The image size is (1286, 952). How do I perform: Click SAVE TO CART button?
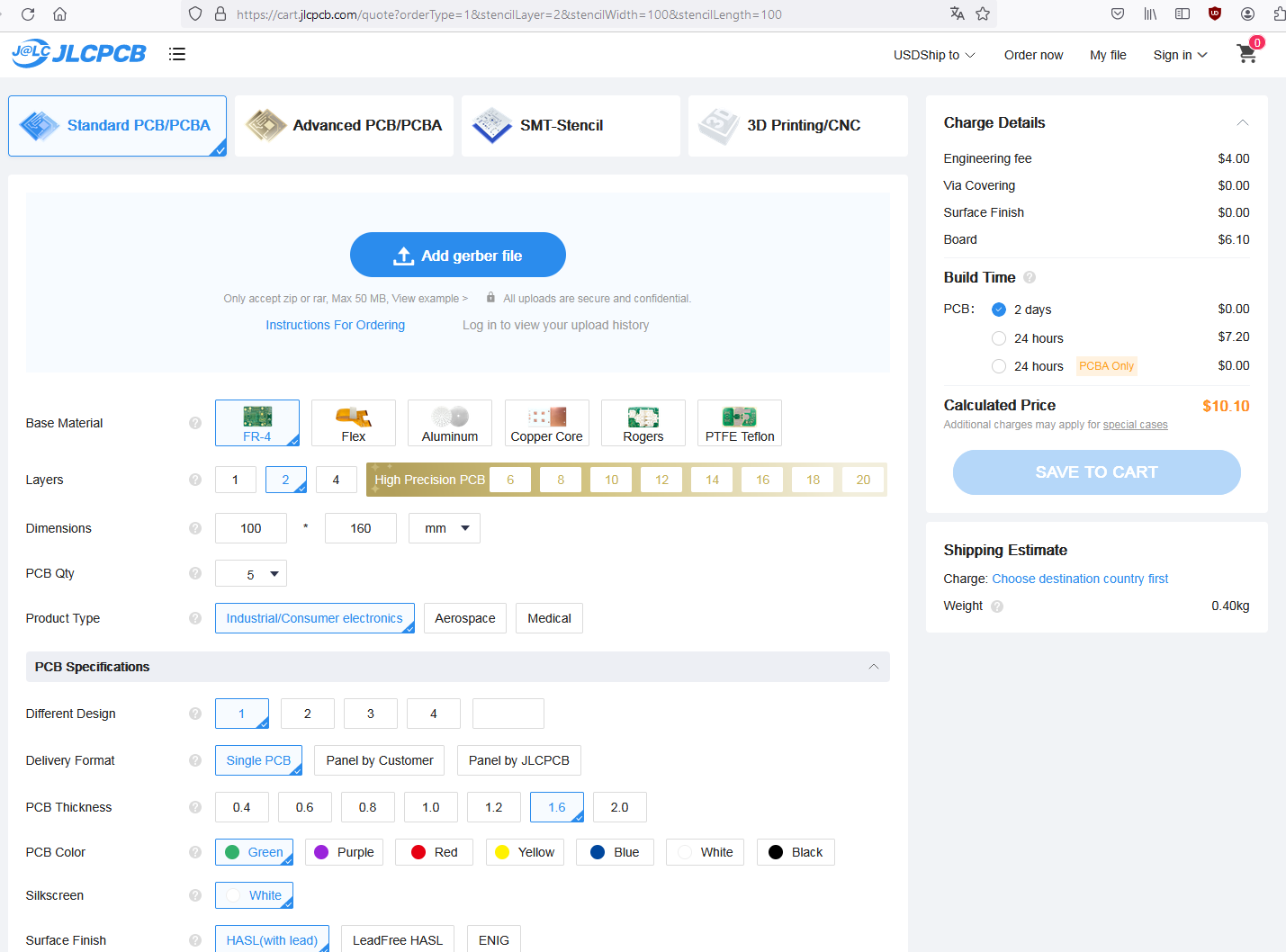pyautogui.click(x=1096, y=472)
